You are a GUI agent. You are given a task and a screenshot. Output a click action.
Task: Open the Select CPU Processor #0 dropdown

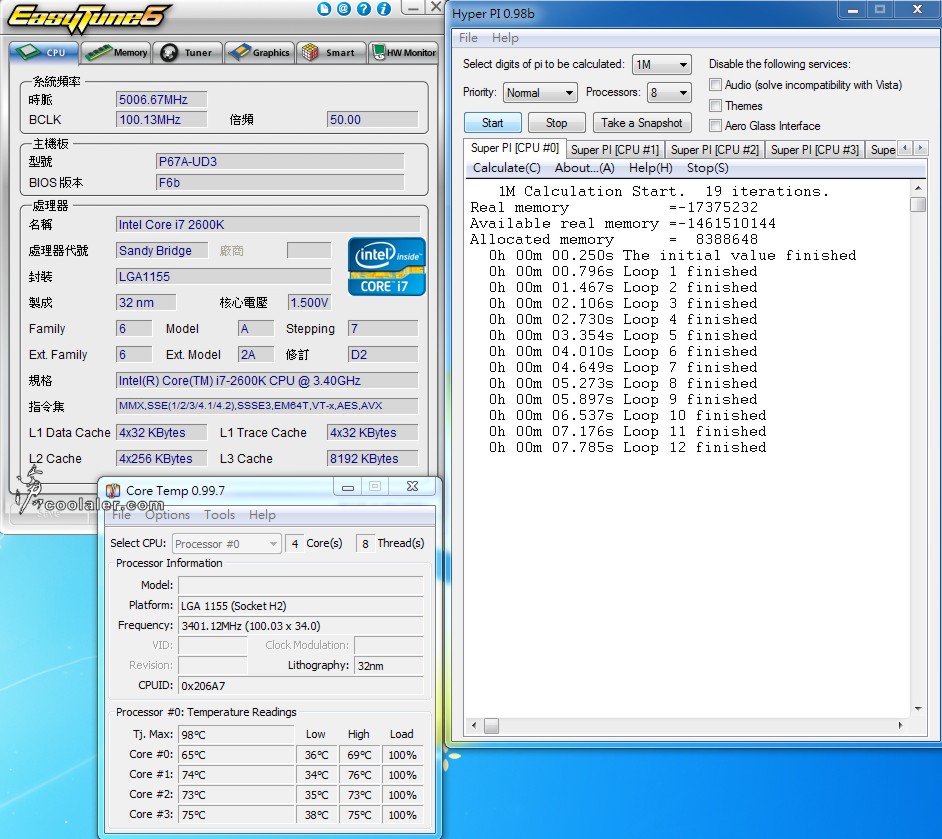[226, 544]
